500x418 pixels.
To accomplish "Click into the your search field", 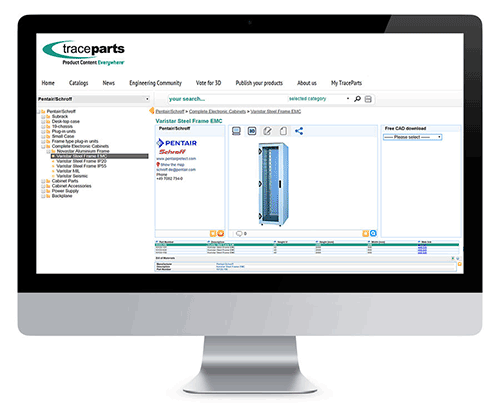I will coord(227,99).
